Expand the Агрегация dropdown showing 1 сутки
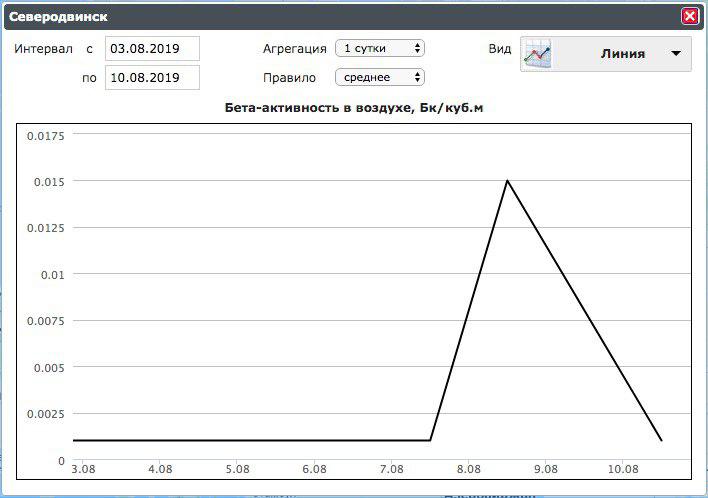708x498 pixels. coord(380,48)
